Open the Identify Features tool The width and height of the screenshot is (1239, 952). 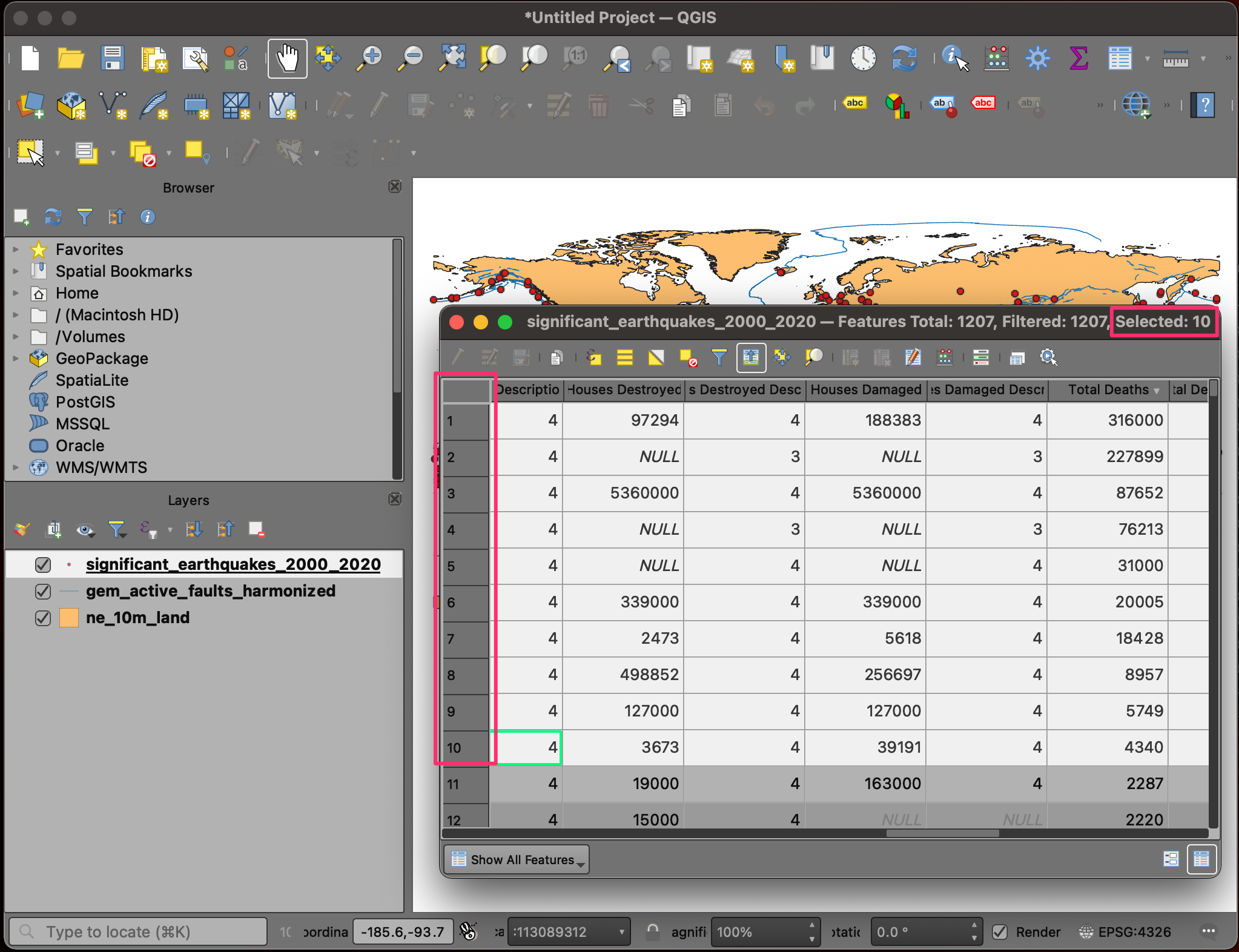click(954, 59)
